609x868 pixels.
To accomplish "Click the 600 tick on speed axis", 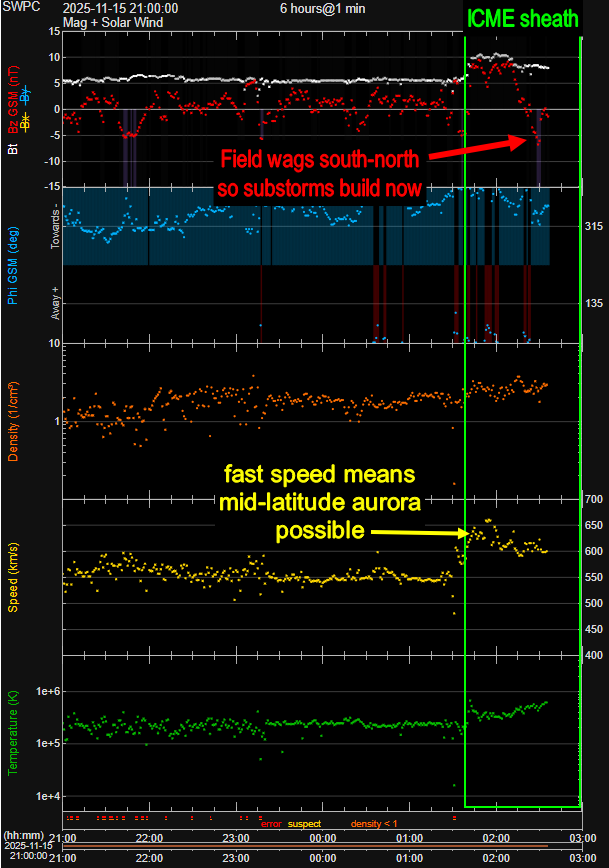I will pos(594,551).
